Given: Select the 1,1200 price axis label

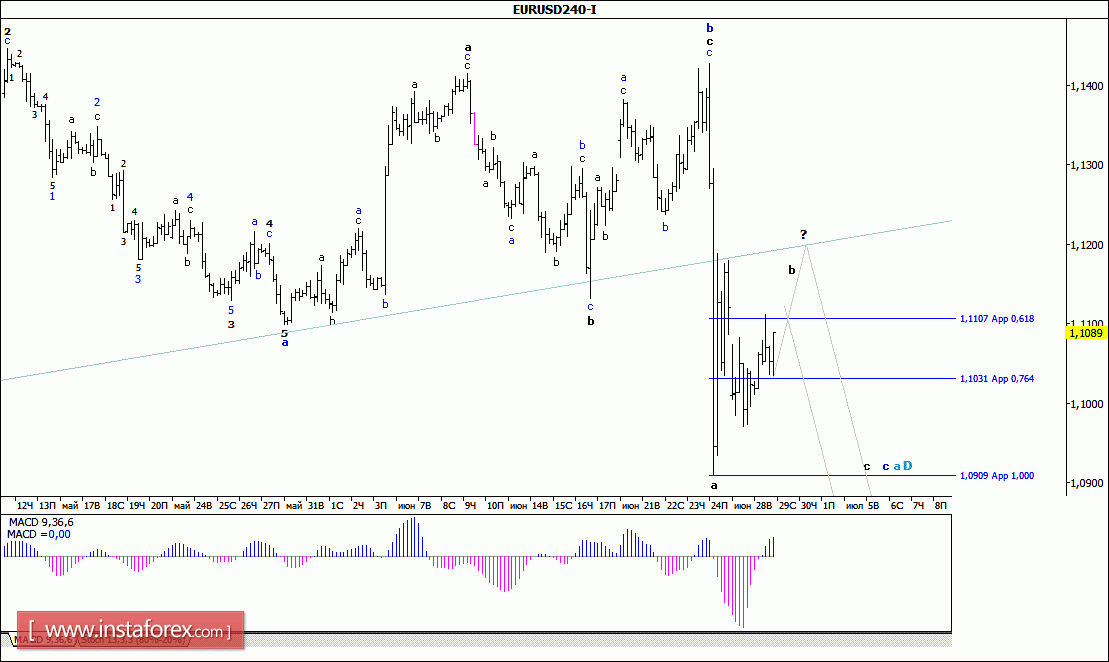Looking at the screenshot, I should (1086, 245).
